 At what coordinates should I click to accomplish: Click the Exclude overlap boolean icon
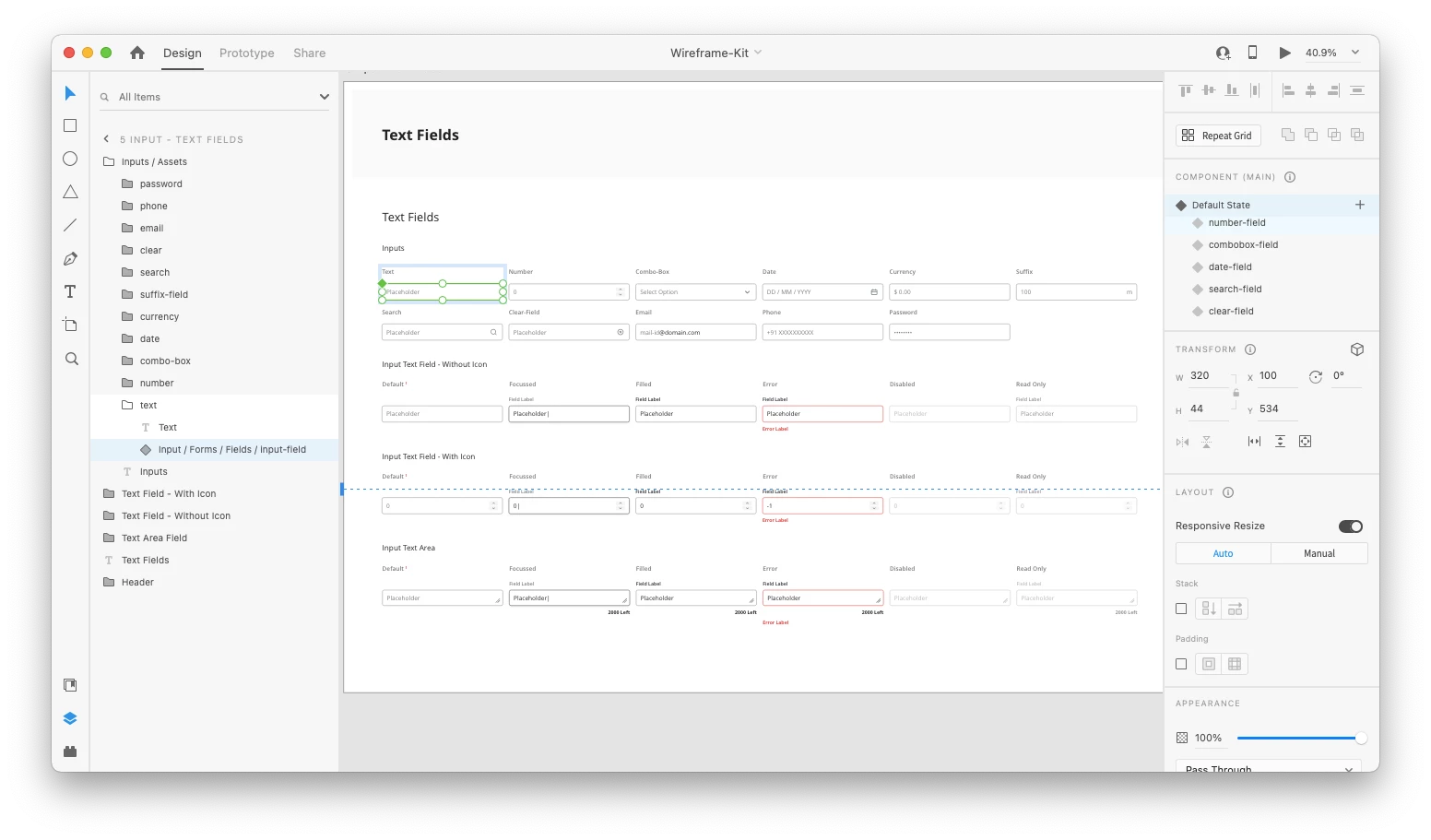click(x=1357, y=135)
